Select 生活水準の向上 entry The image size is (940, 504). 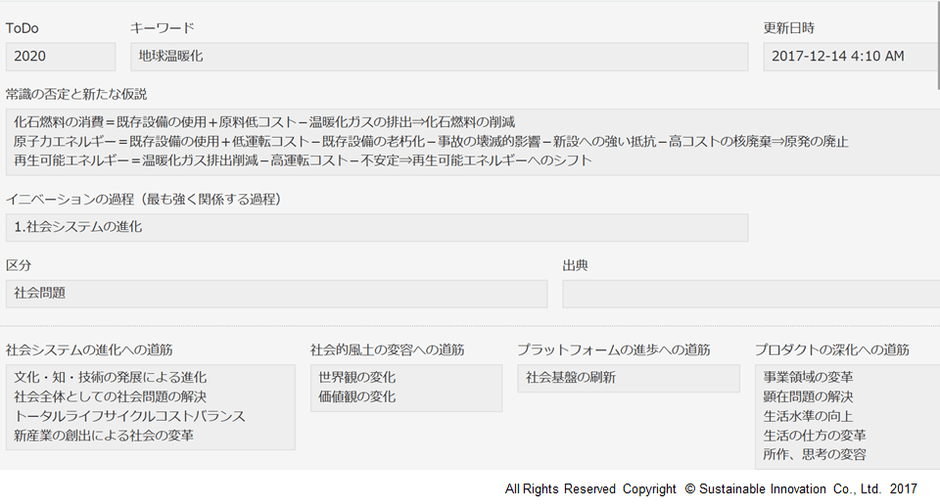coord(808,416)
